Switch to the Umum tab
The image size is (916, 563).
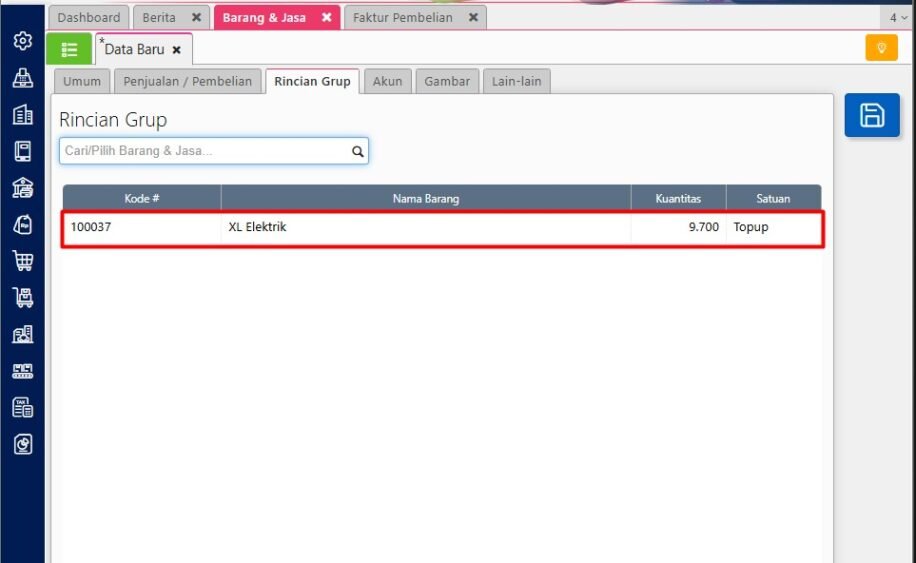82,81
